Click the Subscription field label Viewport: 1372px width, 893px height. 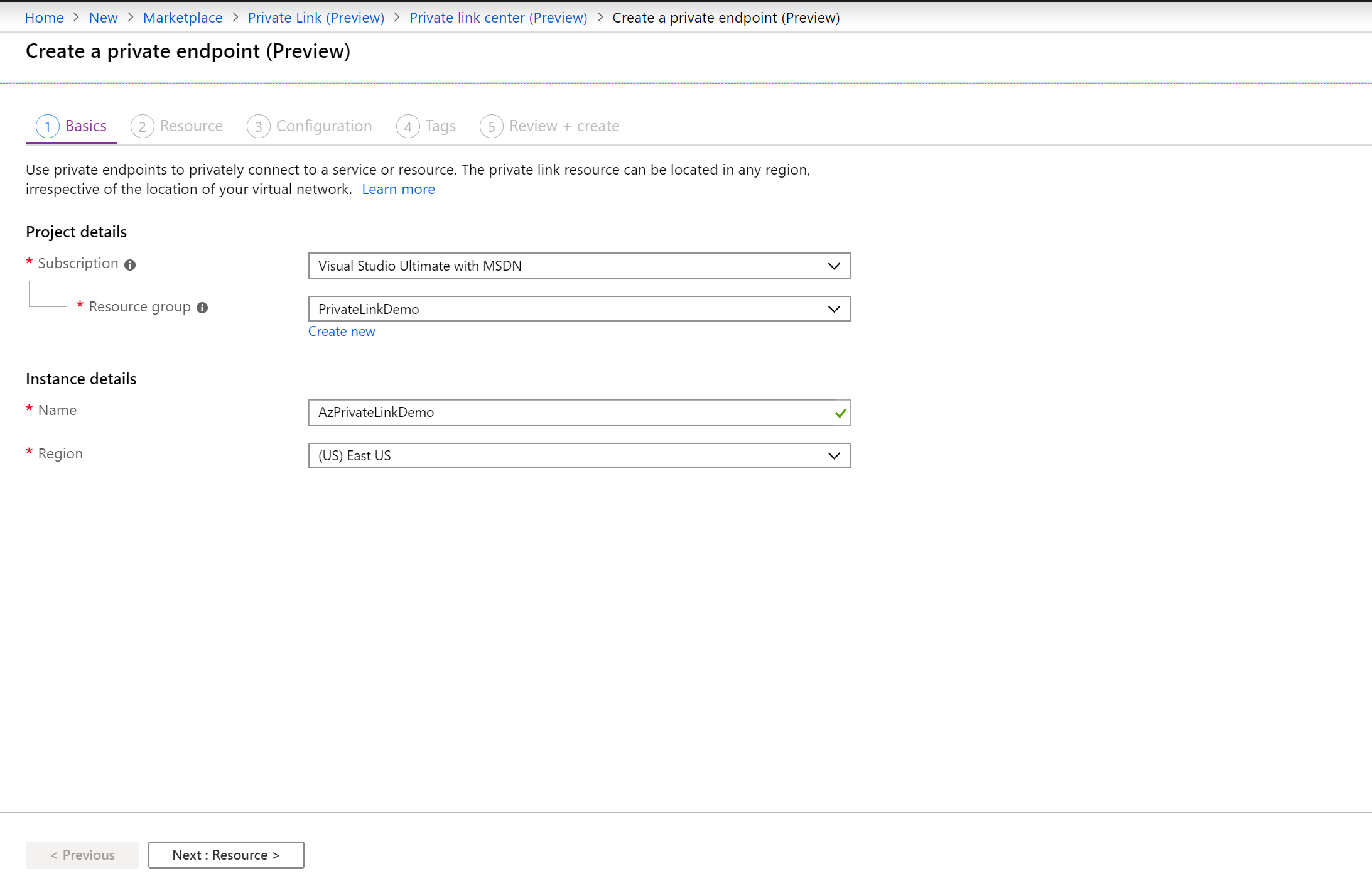pyautogui.click(x=78, y=264)
